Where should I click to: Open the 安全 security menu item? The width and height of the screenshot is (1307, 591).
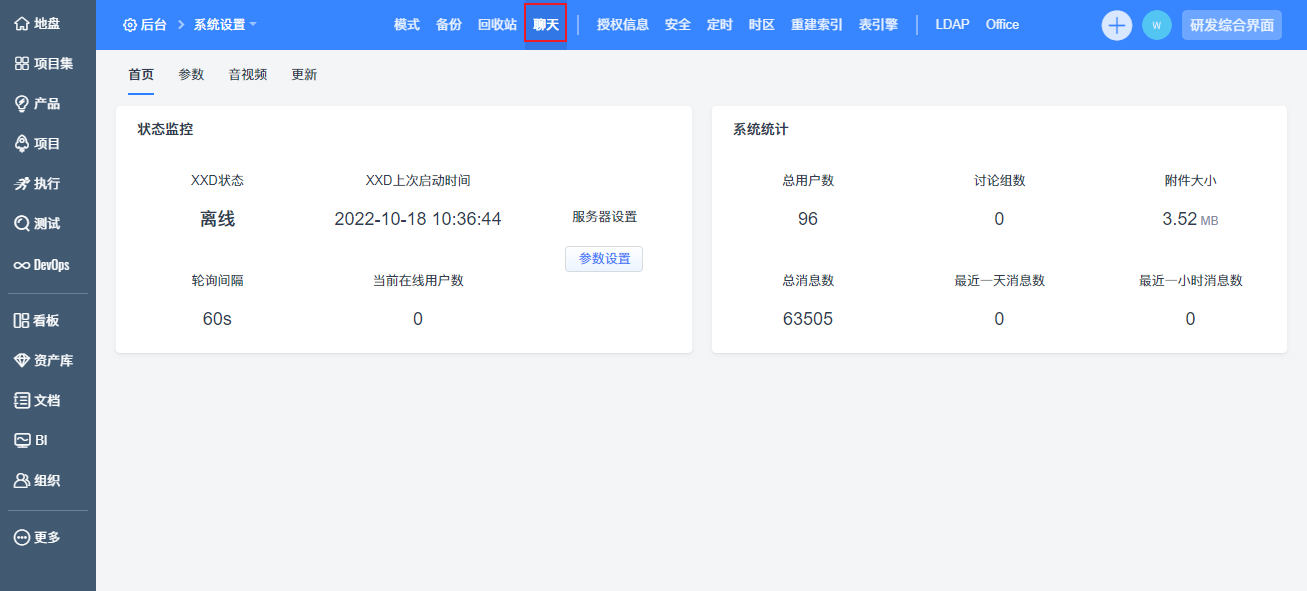pos(678,25)
